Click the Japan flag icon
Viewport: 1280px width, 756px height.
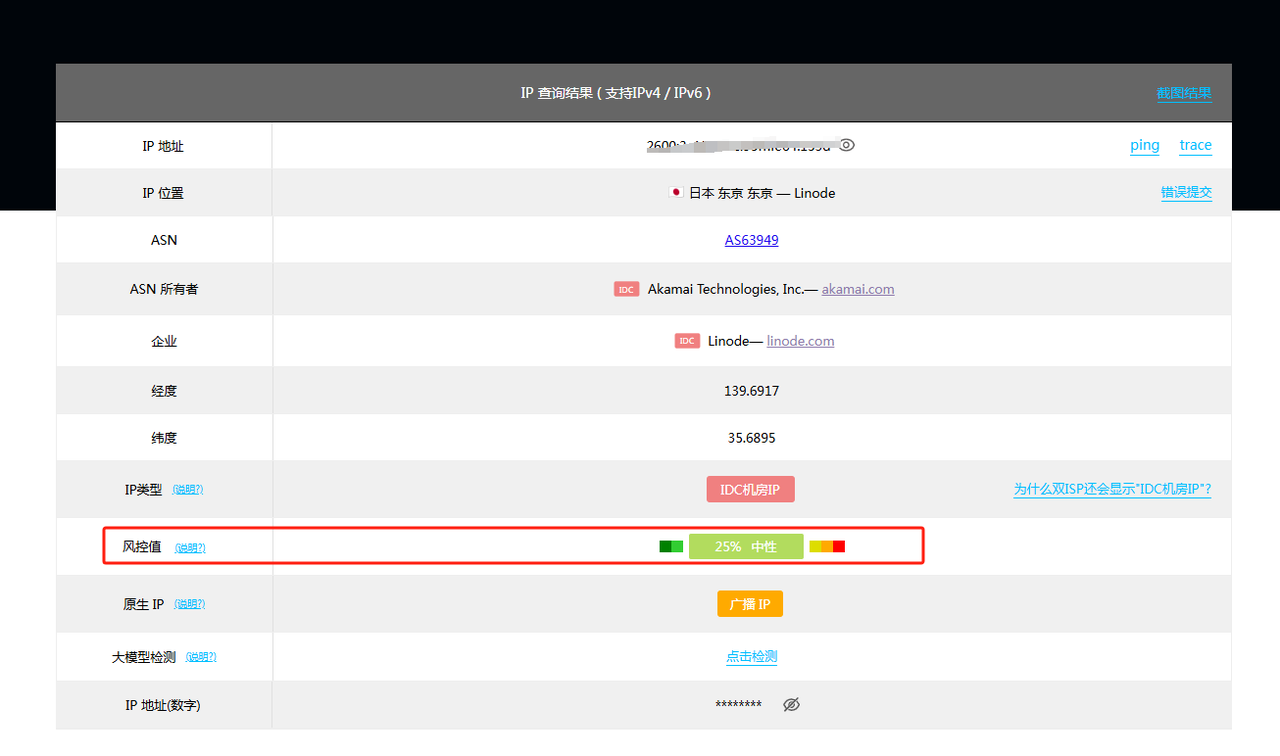click(x=676, y=192)
